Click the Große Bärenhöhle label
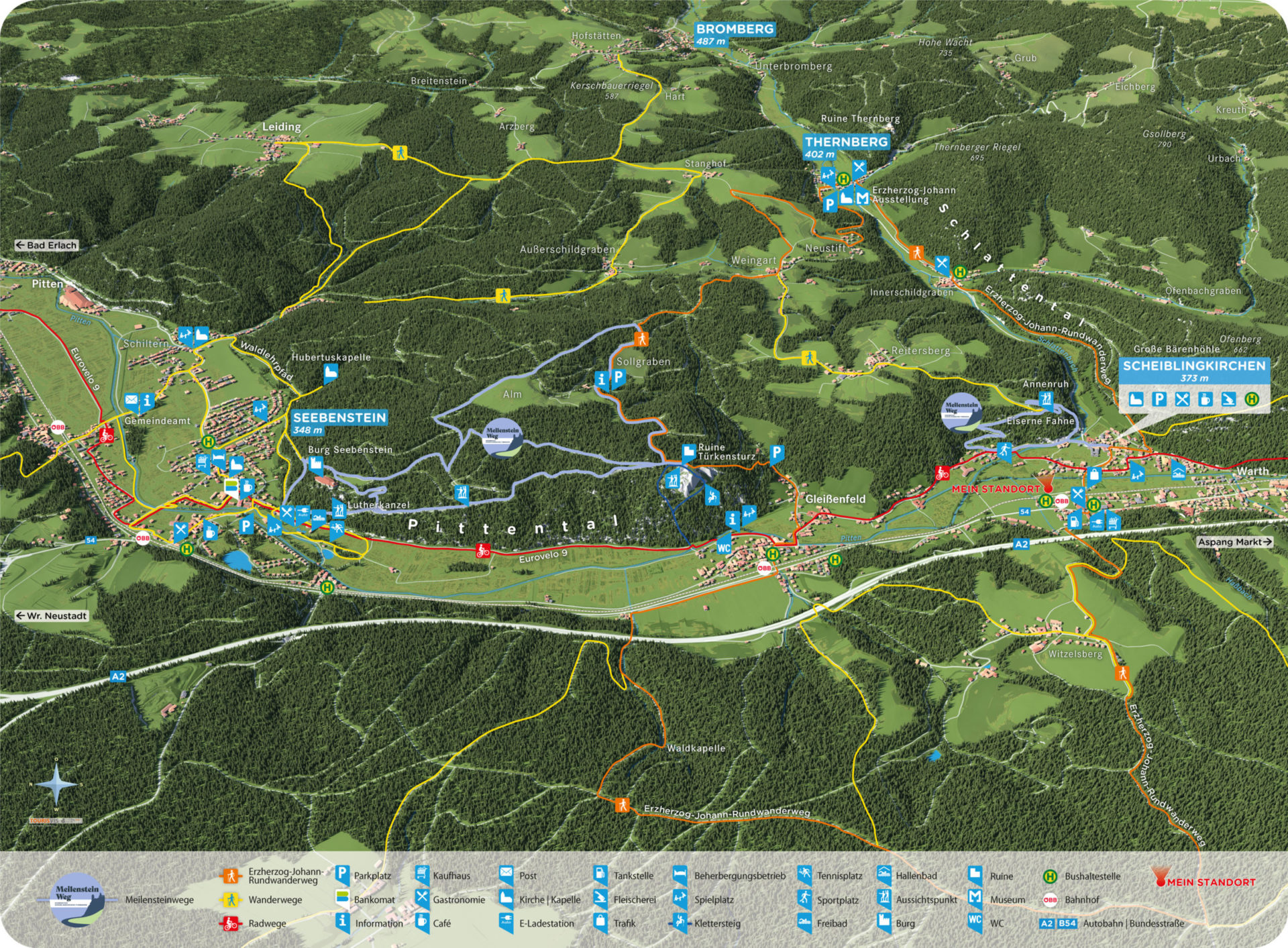This screenshot has height=948, width=1288. pyautogui.click(x=1177, y=350)
